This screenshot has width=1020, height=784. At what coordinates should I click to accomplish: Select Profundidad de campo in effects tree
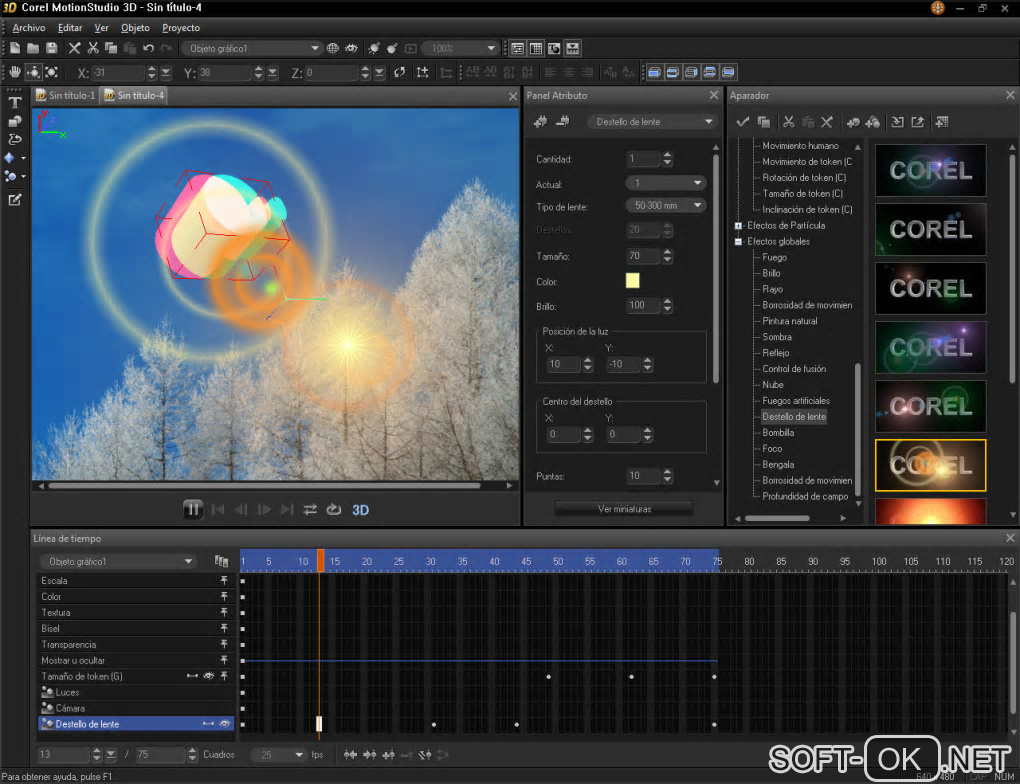point(805,496)
